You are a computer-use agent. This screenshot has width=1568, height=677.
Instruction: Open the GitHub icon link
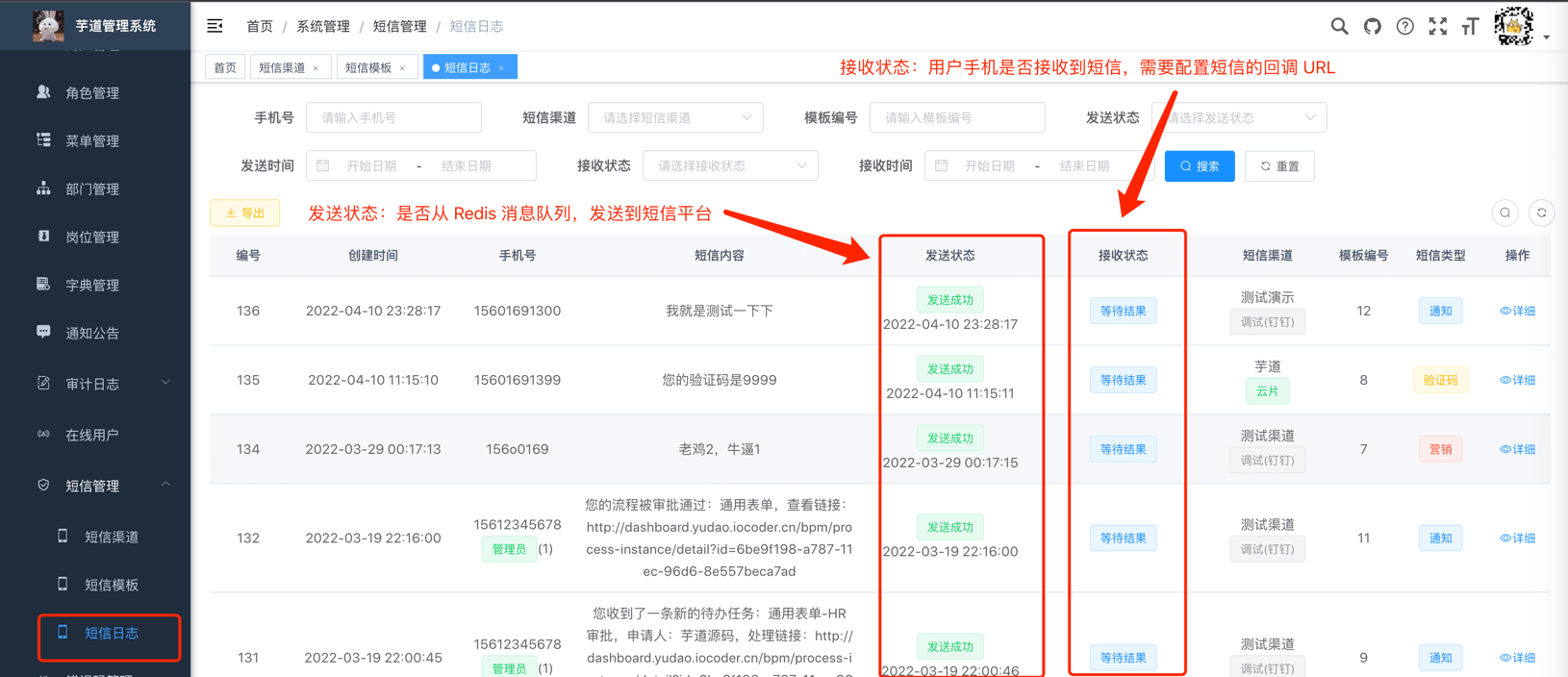pos(1372,27)
